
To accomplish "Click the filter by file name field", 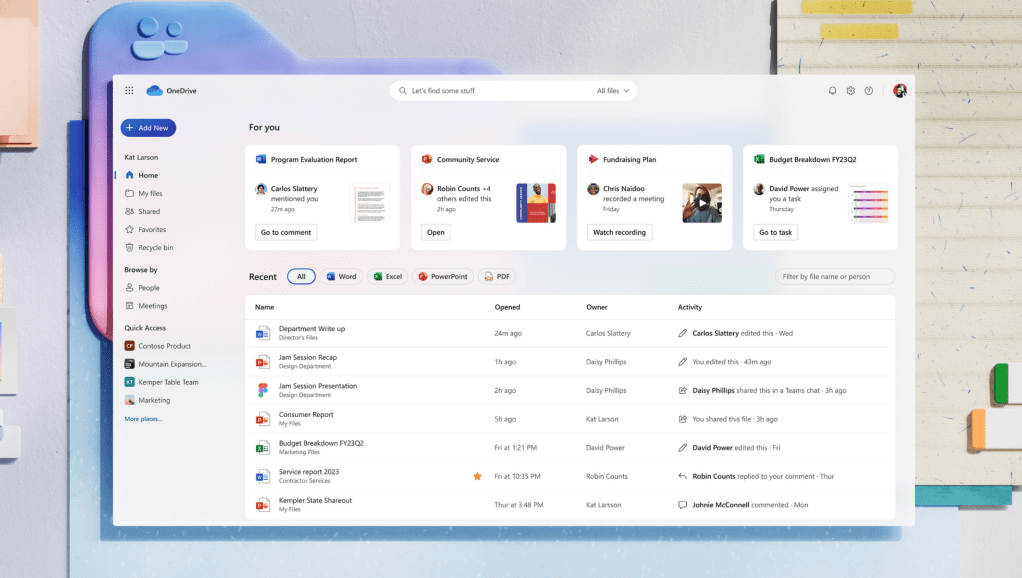I will (834, 277).
